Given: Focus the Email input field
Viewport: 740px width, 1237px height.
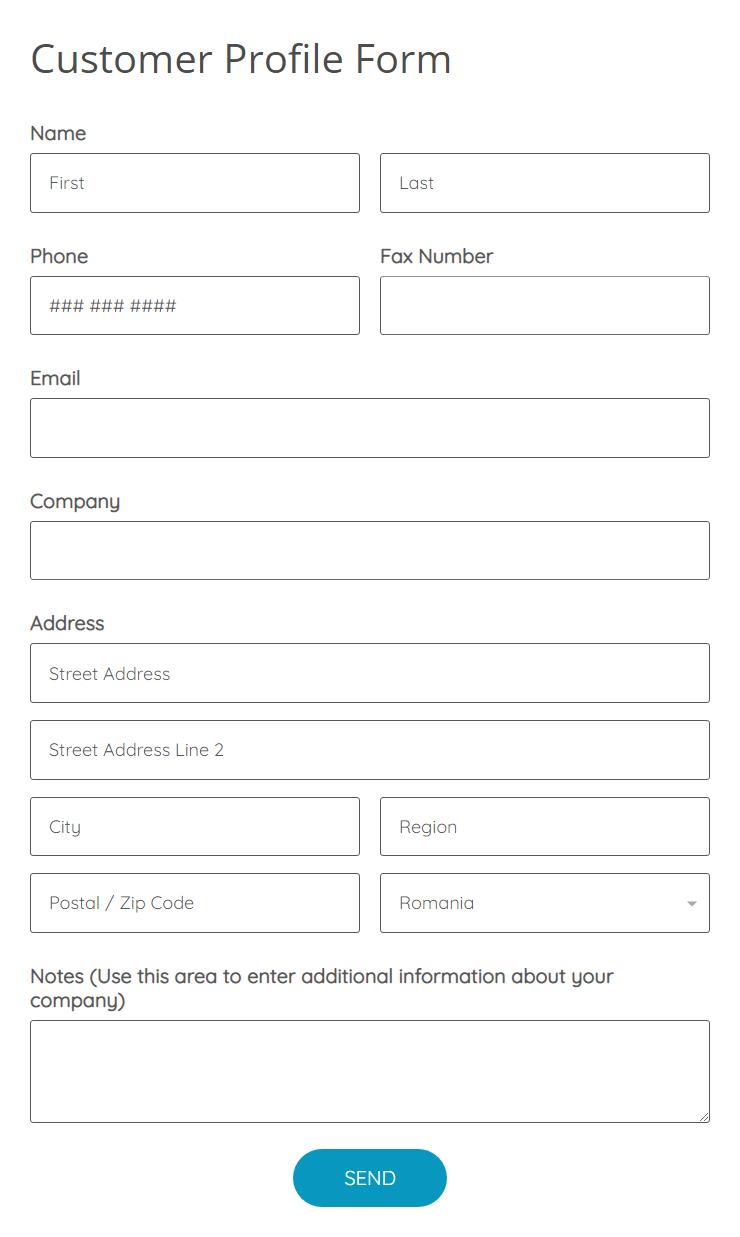Looking at the screenshot, I should click(370, 427).
